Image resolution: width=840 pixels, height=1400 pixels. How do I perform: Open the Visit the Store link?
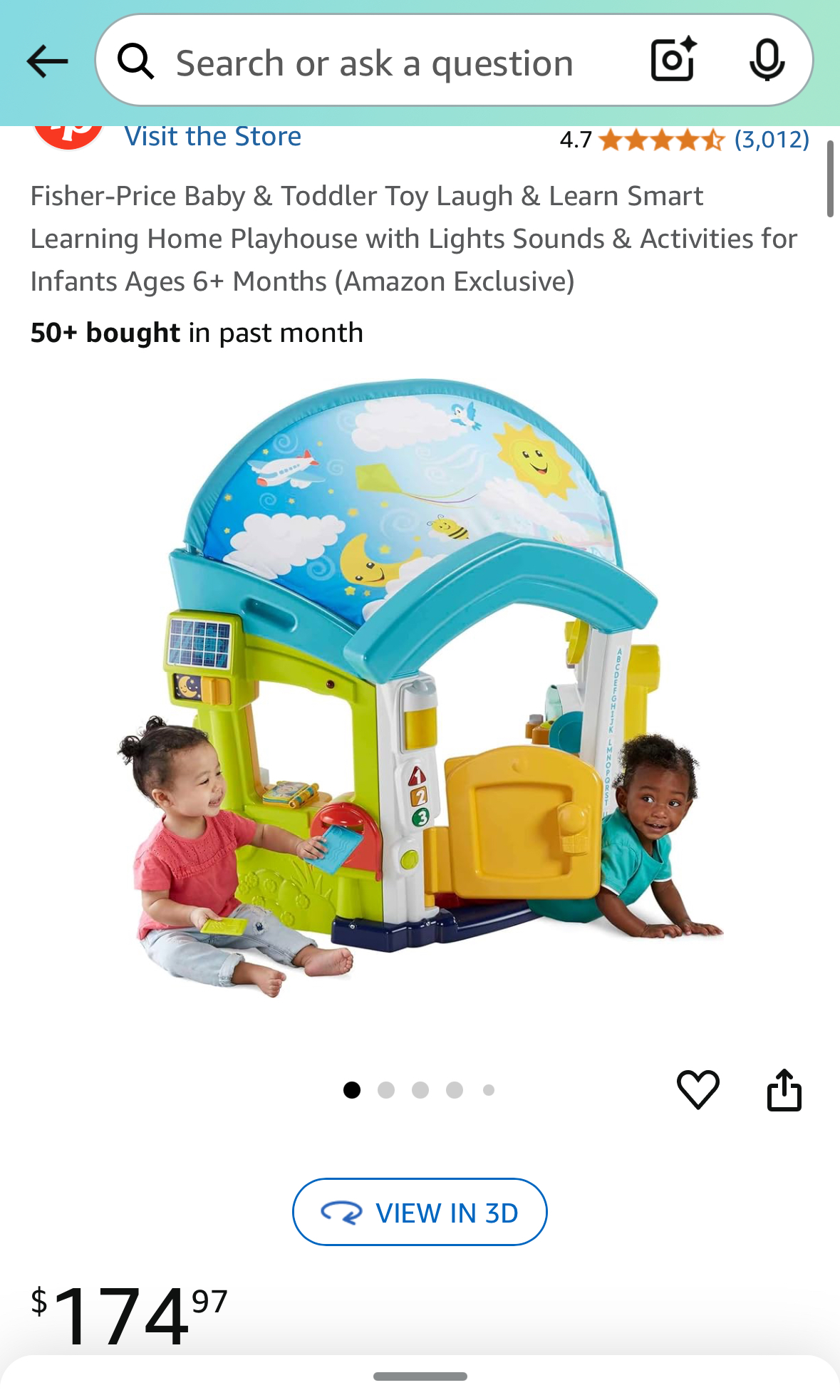(213, 136)
